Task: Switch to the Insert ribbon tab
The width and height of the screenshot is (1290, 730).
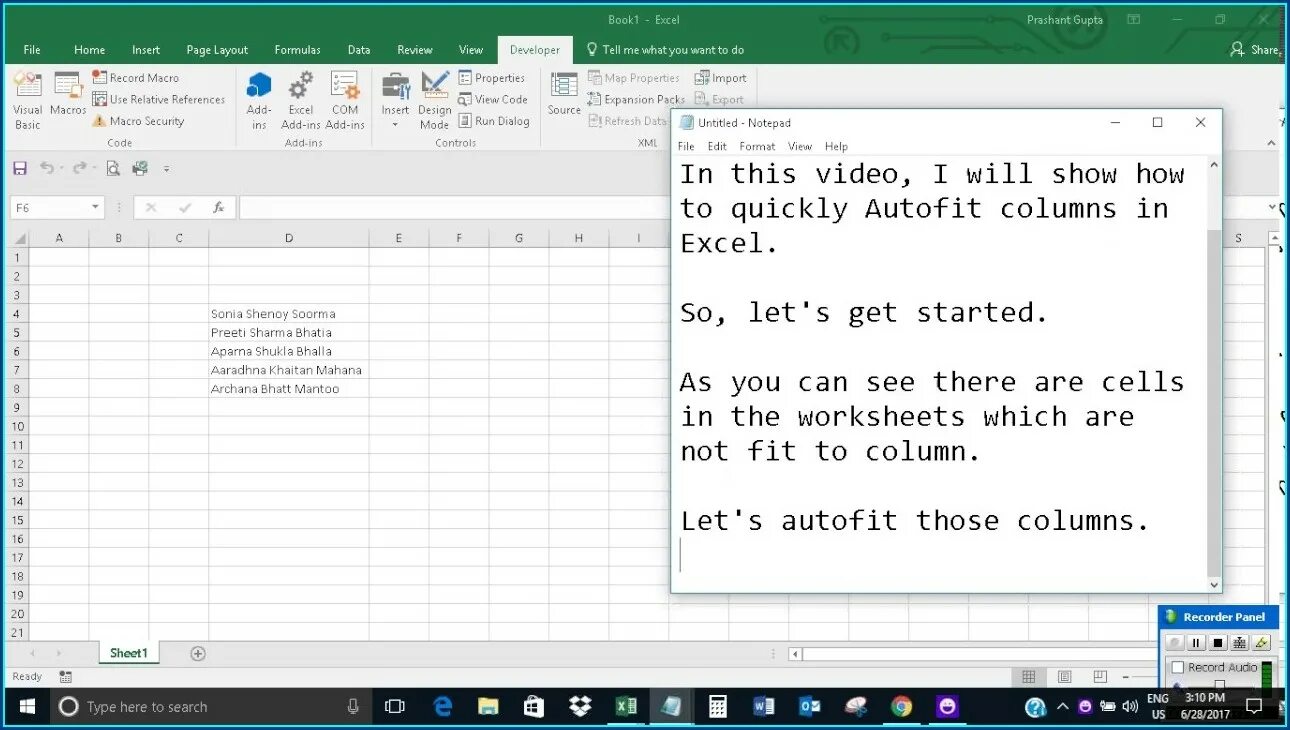Action: tap(146, 50)
